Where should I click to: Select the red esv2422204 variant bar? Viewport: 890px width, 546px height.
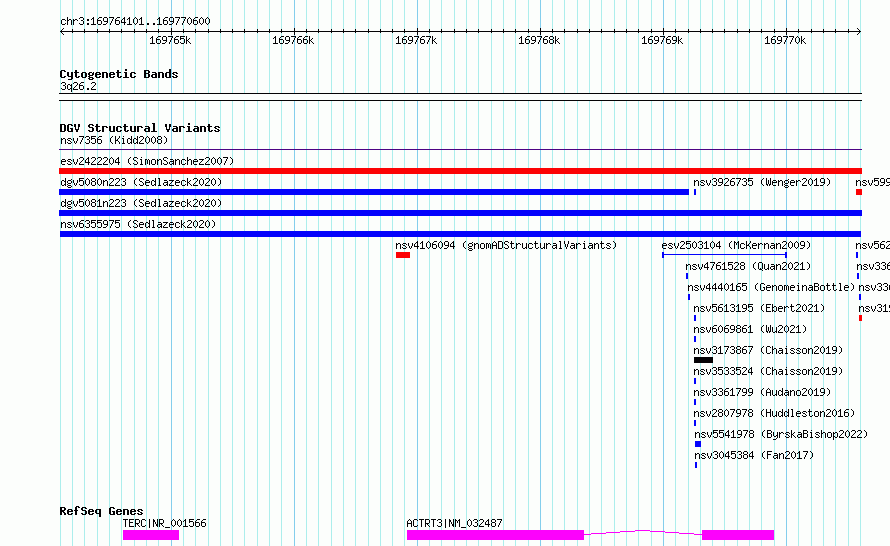click(460, 171)
